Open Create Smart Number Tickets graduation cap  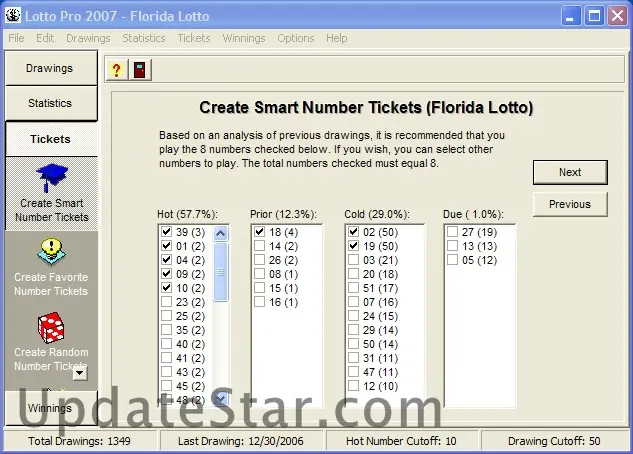tap(52, 178)
